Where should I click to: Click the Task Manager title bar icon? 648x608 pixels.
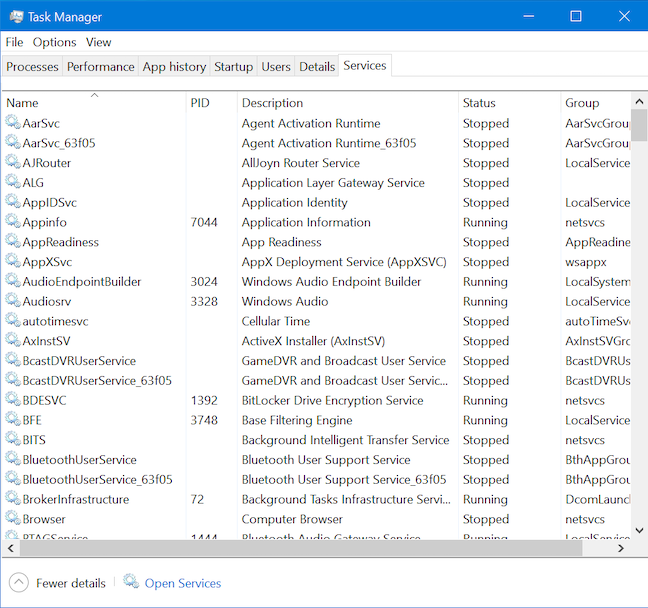coord(17,17)
